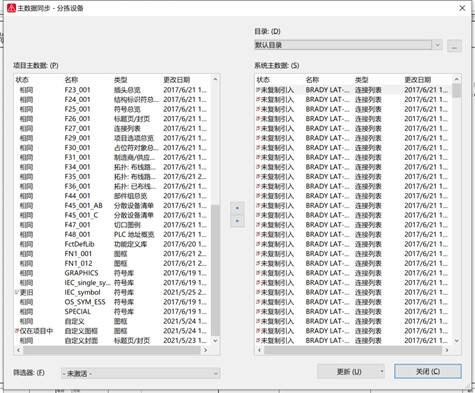
Task: Select the F23_001 row
Action: 113,90
